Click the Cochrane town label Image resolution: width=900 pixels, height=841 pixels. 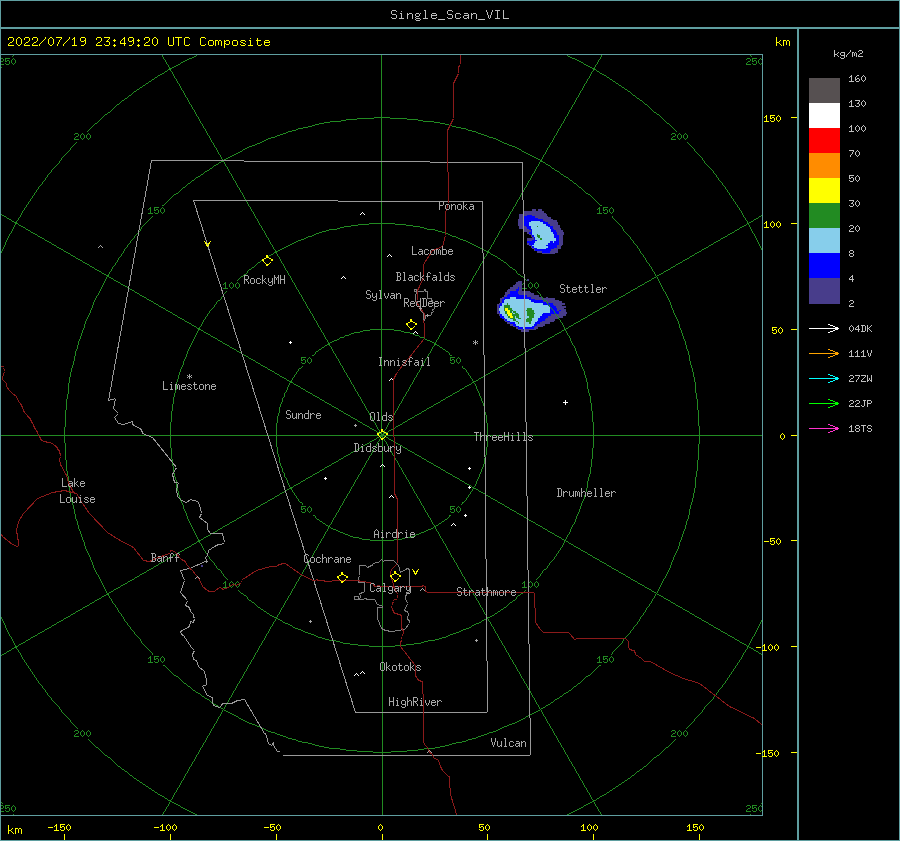(x=327, y=559)
